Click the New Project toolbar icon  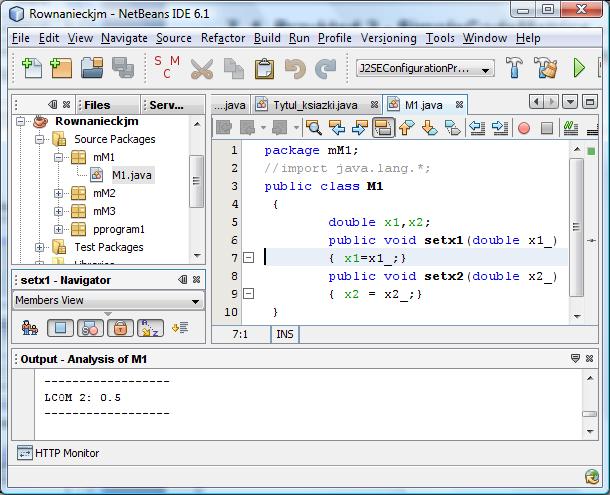61,68
